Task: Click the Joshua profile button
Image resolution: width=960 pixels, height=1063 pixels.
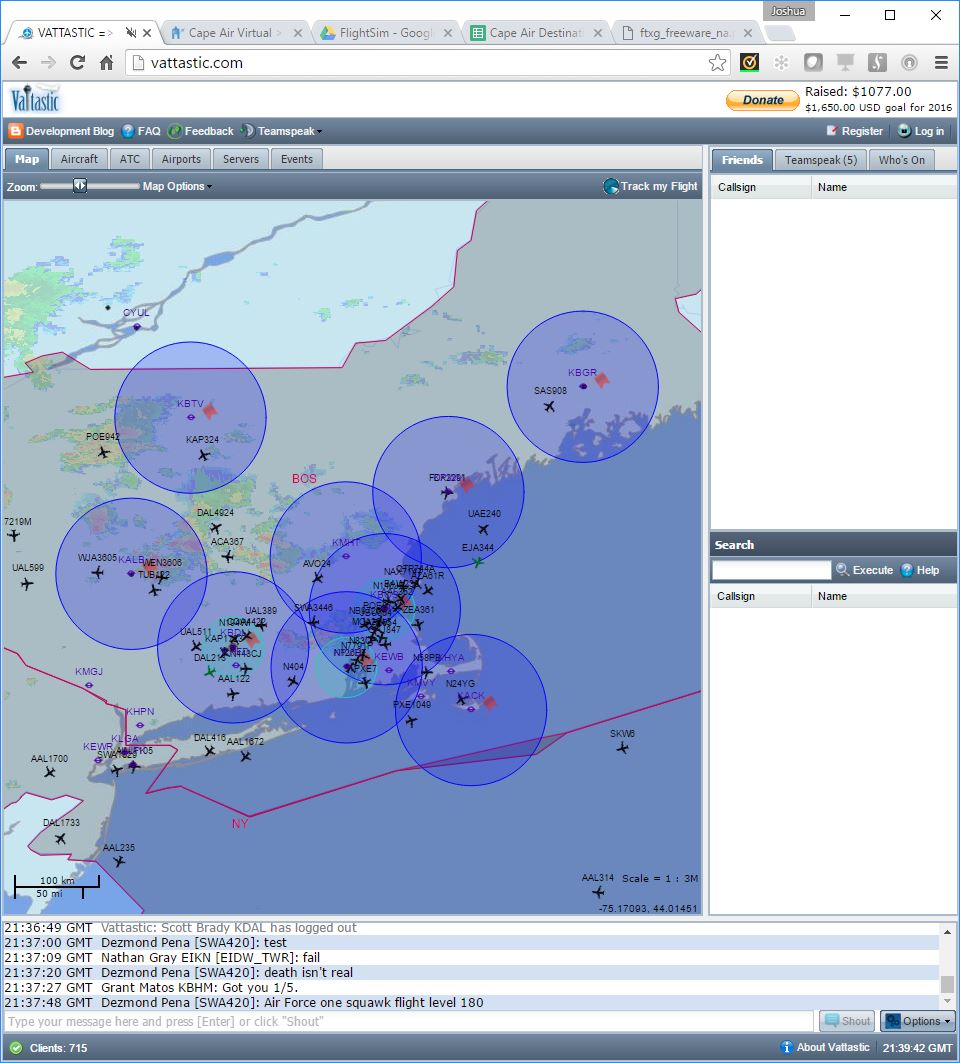Action: (x=788, y=11)
